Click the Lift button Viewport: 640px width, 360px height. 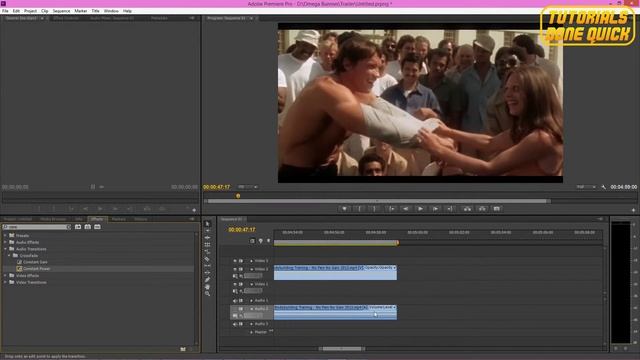tap(467, 209)
